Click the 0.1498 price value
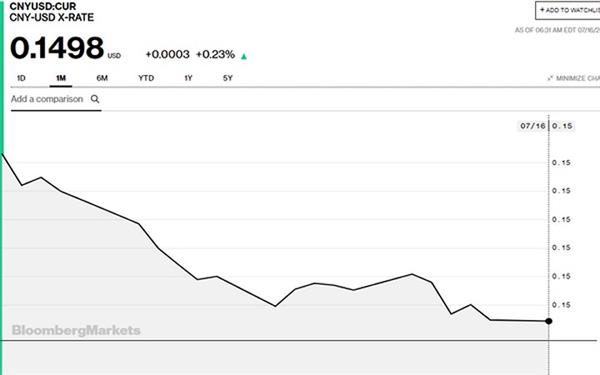The image size is (600, 375). point(57,48)
